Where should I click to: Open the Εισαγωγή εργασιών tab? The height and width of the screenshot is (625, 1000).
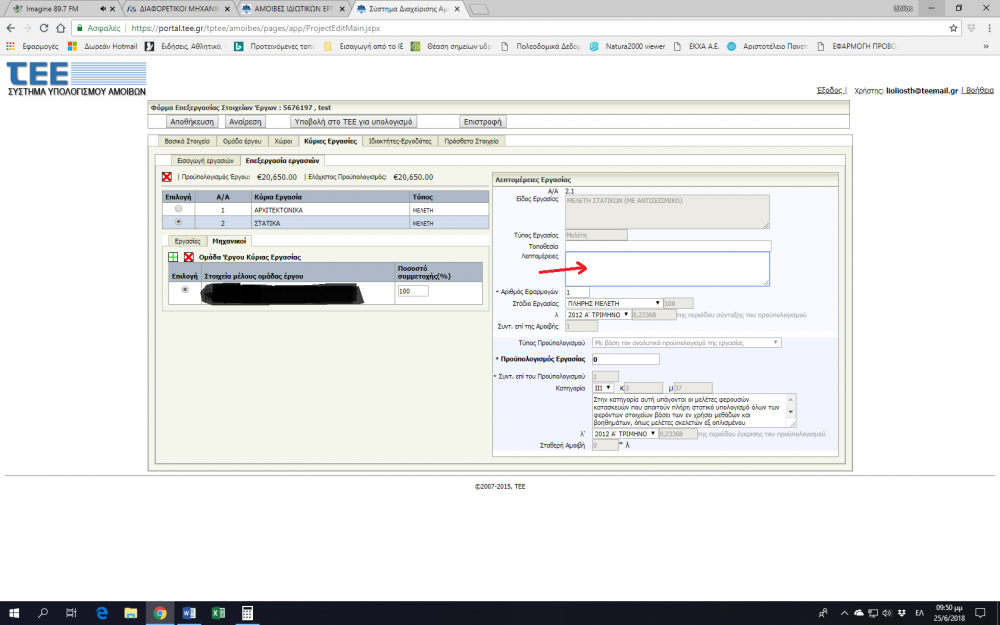click(204, 160)
